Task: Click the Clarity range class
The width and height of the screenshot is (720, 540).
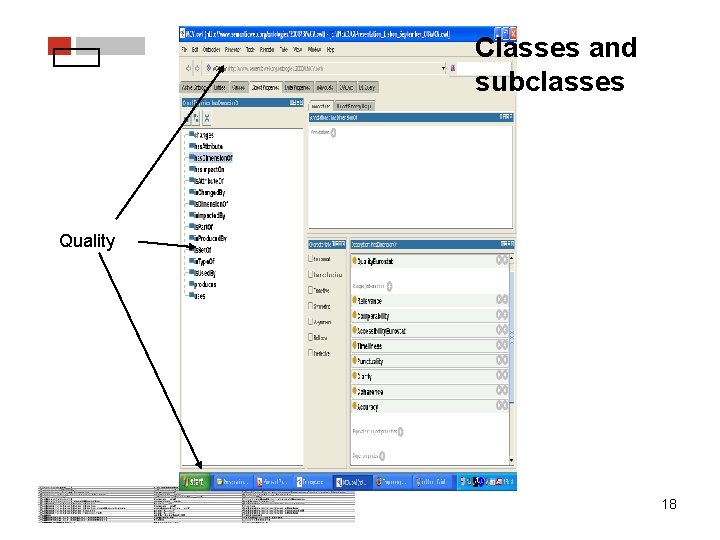Action: tap(365, 376)
